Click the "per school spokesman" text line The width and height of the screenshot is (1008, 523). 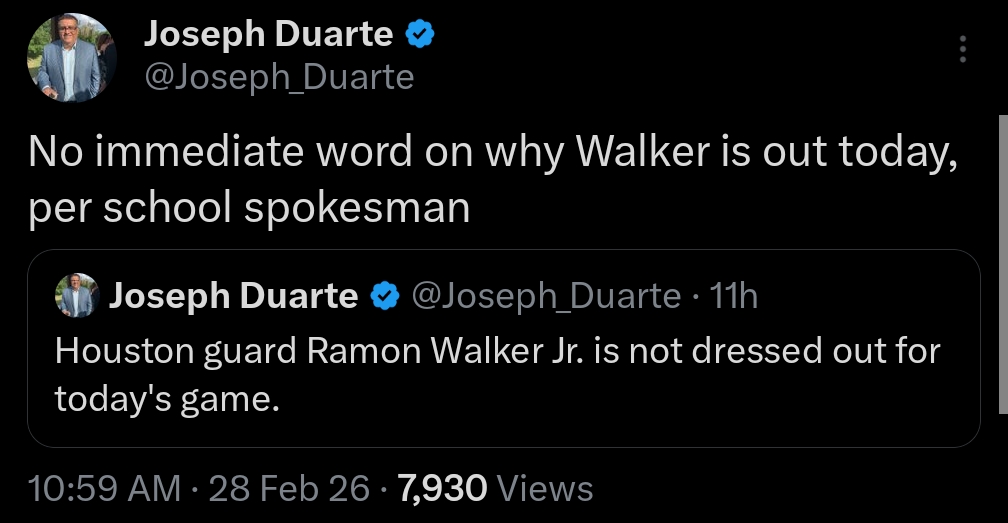click(248, 207)
